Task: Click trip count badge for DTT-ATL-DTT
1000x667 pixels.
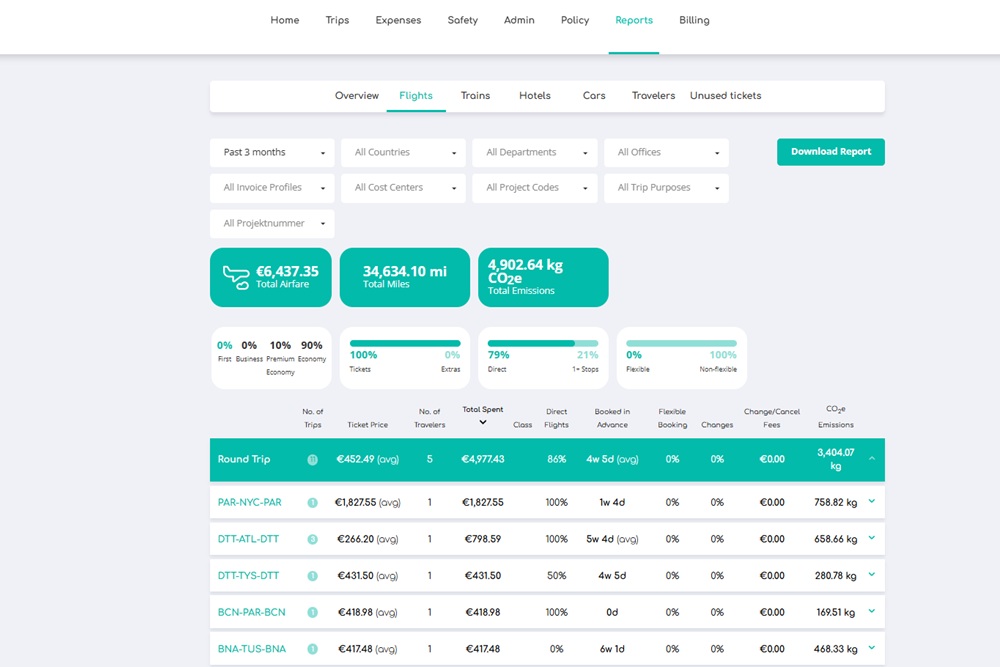Action: click(312, 540)
